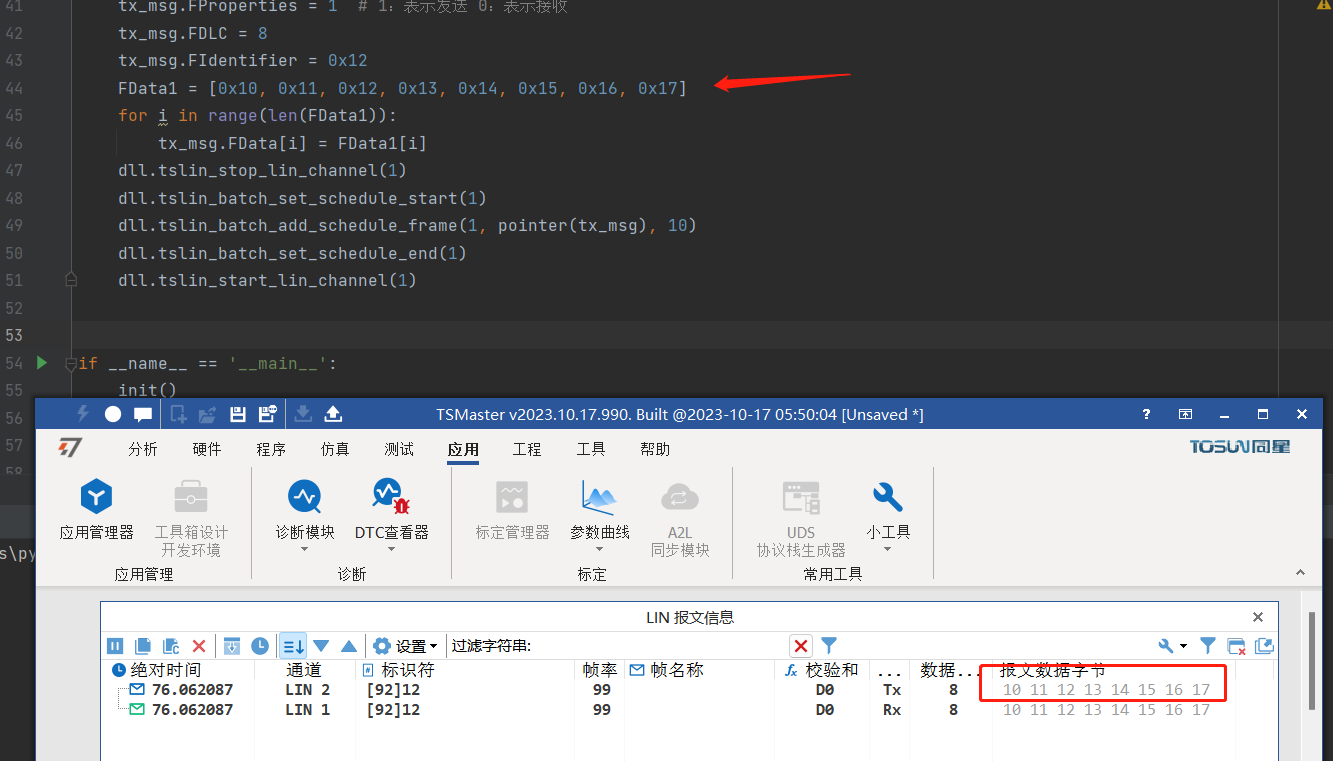The image size is (1333, 761).
Task: Toggle the download-to-bottom scroll icon in LIN toolbar
Action: click(x=232, y=646)
